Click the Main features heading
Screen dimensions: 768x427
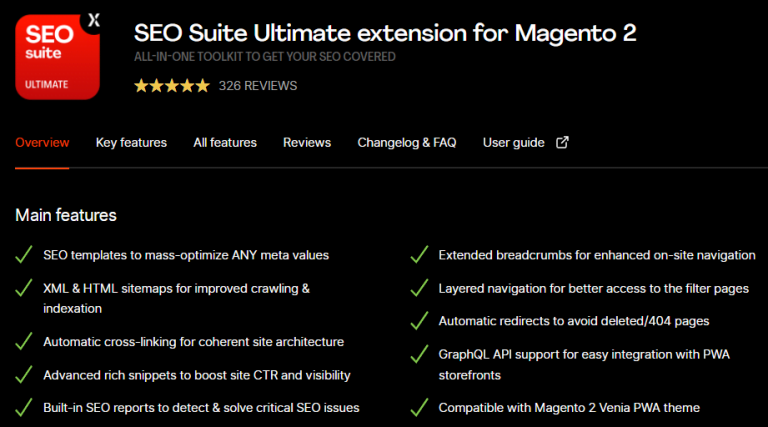(66, 215)
